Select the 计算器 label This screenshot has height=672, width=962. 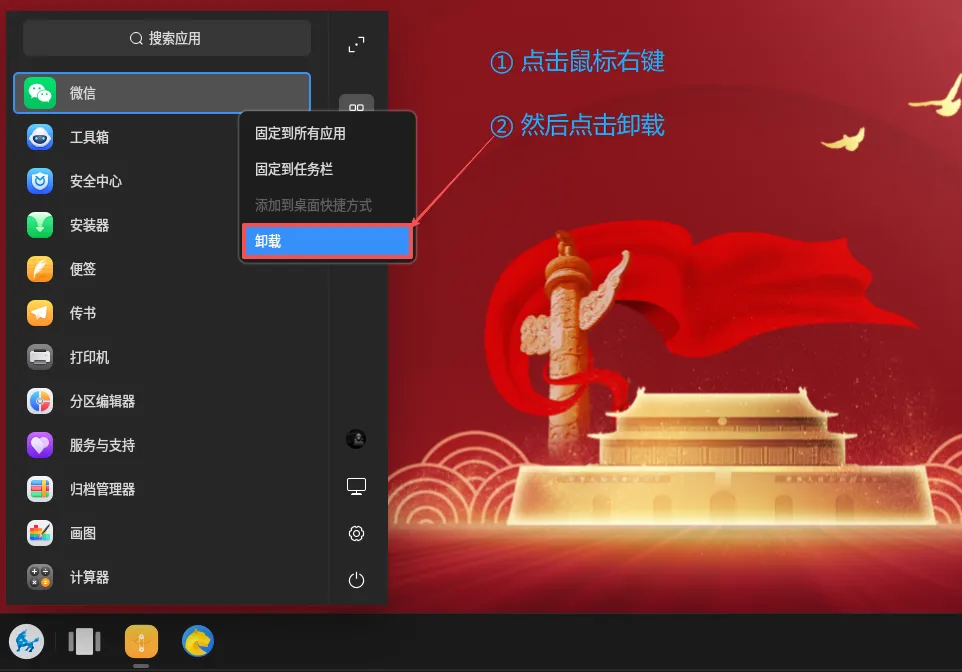coord(90,577)
